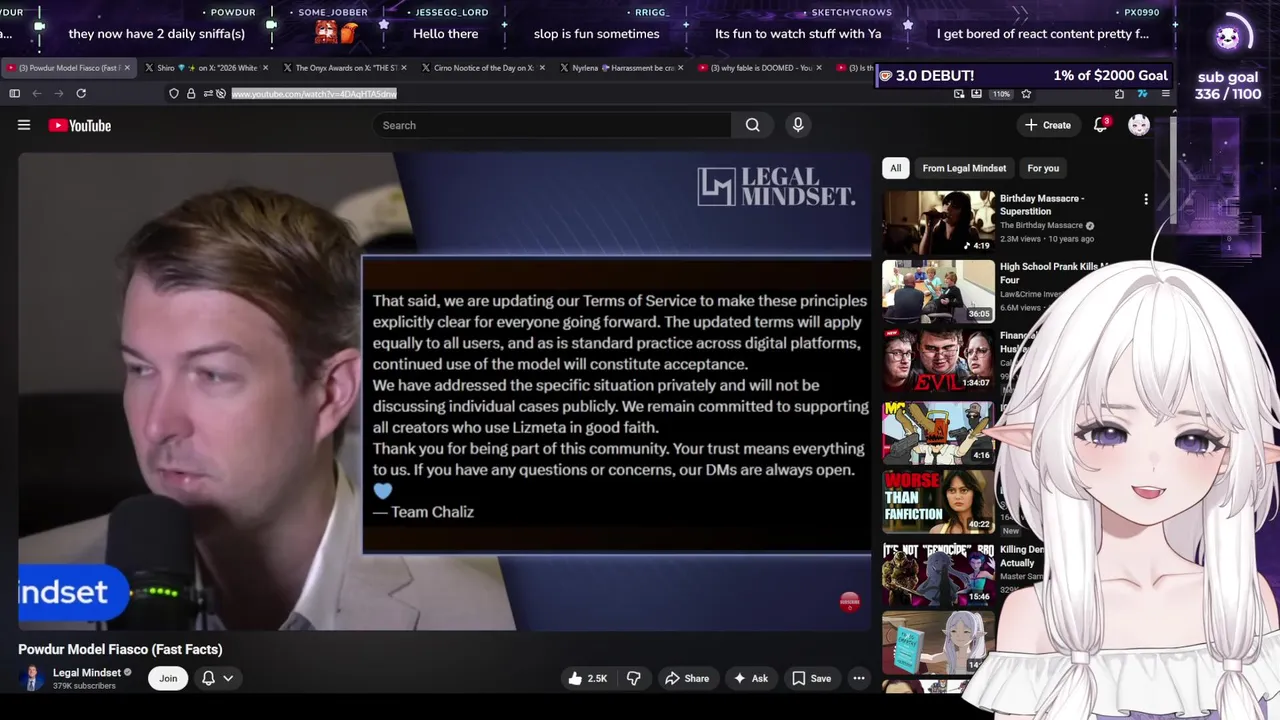
Task: Open options for Birthday Massacre video
Action: pos(1146,199)
